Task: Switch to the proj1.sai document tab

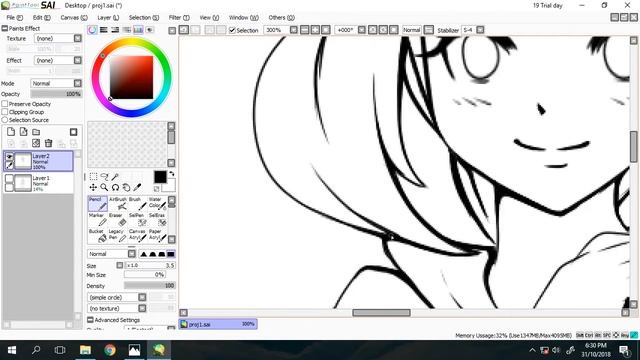Action: pos(218,324)
